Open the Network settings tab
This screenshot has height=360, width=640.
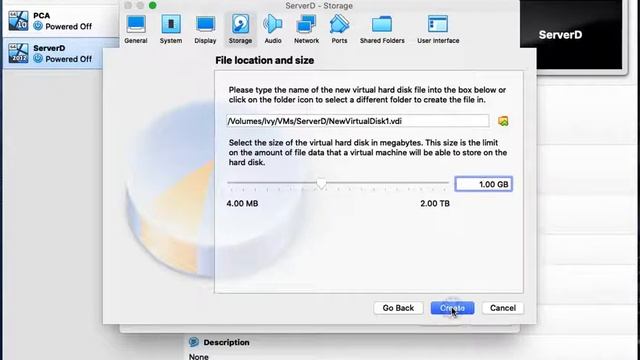pos(306,29)
